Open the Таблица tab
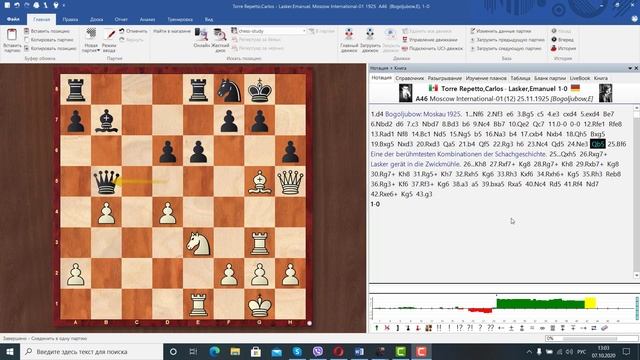Image resolution: width=640 pixels, height=360 pixels. pos(520,78)
